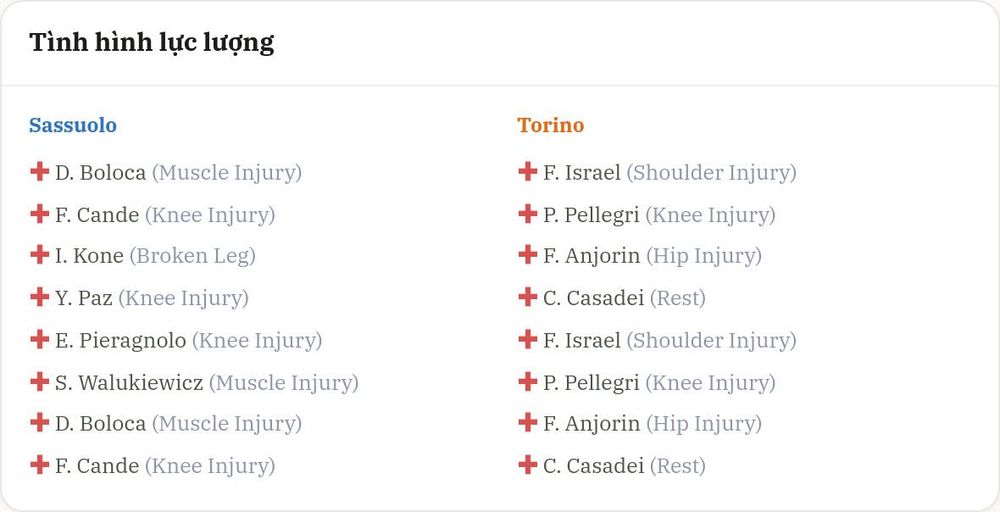1000x512 pixels.
Task: Click the red cross icon beside Y. Paz
Action: [40, 297]
